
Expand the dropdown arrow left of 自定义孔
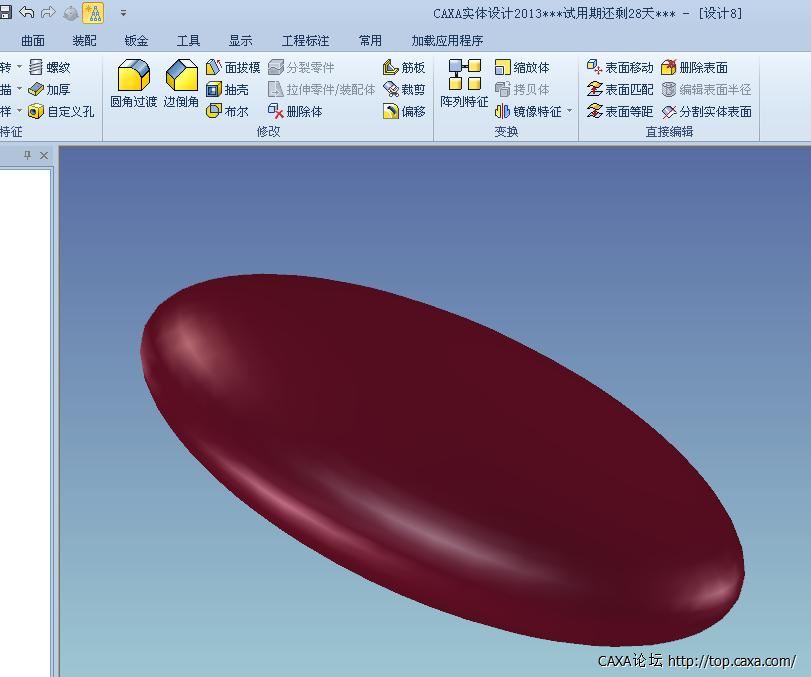click(x=19, y=111)
